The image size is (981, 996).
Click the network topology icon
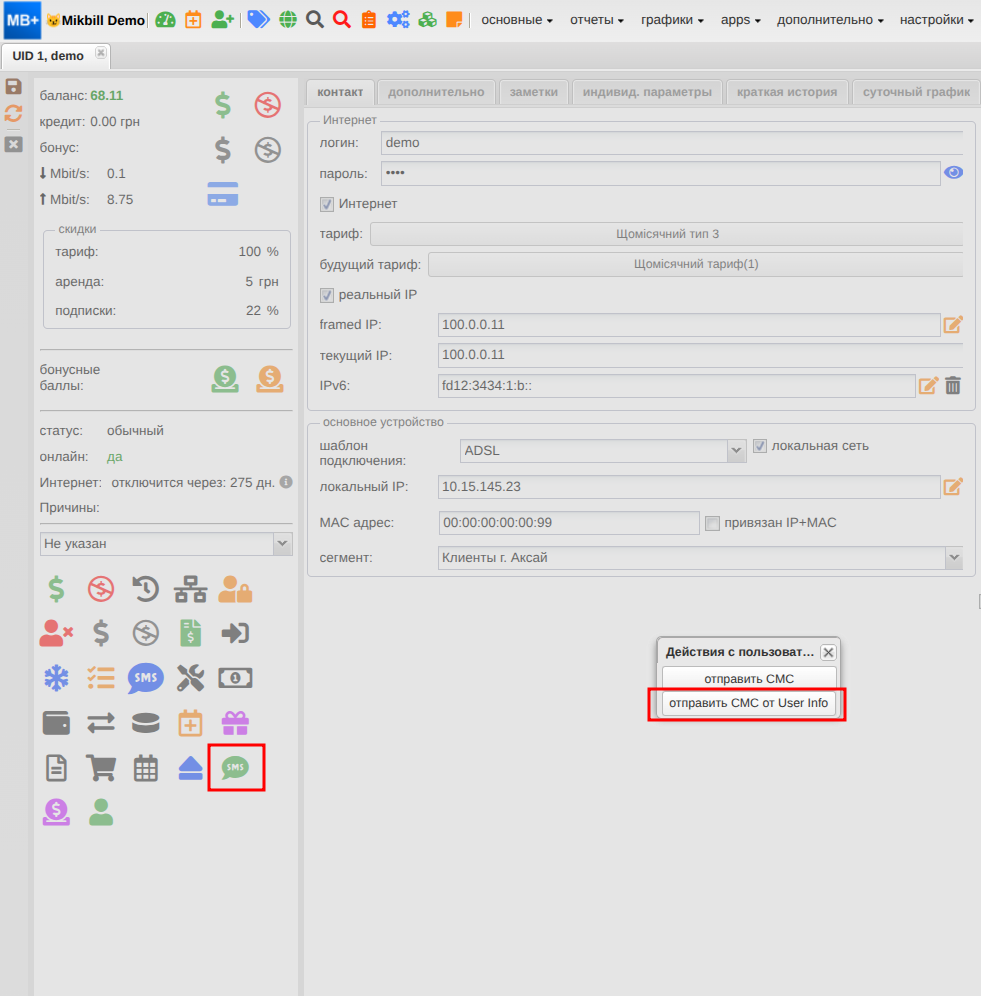[x=191, y=589]
